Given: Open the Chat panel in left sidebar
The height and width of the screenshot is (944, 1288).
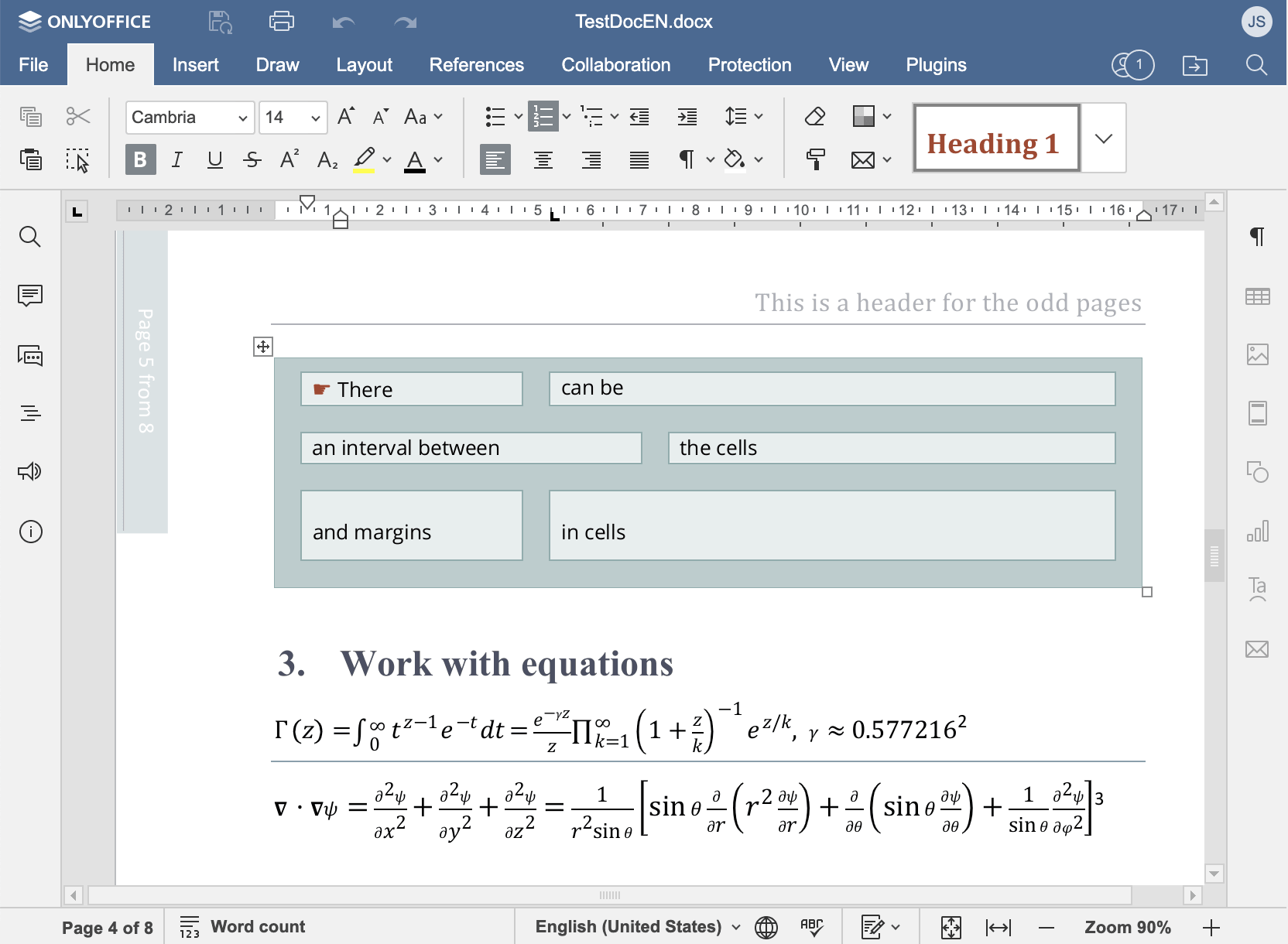Looking at the screenshot, I should 30,355.
